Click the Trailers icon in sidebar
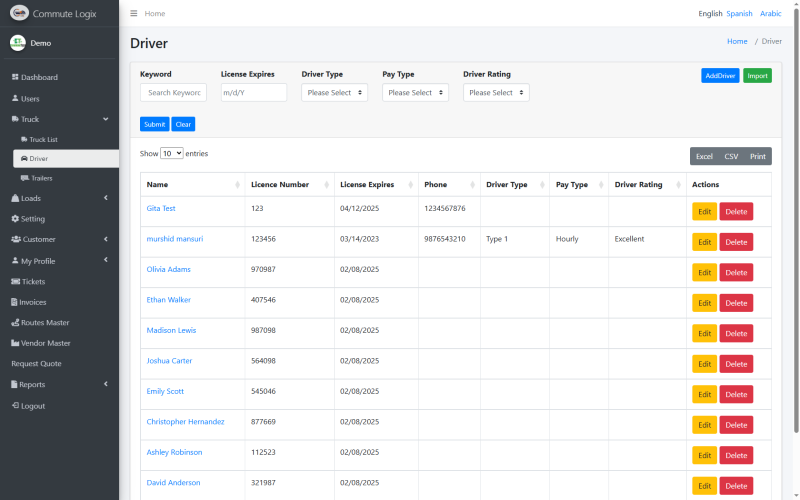 (24, 178)
